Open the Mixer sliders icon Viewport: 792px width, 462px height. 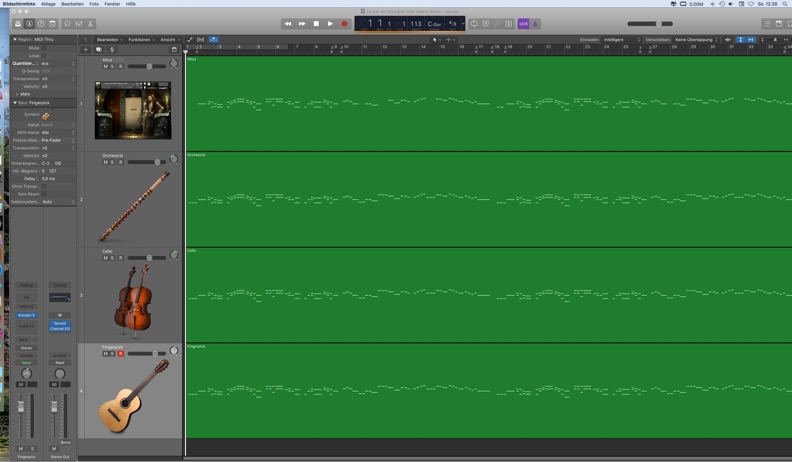click(x=79, y=24)
